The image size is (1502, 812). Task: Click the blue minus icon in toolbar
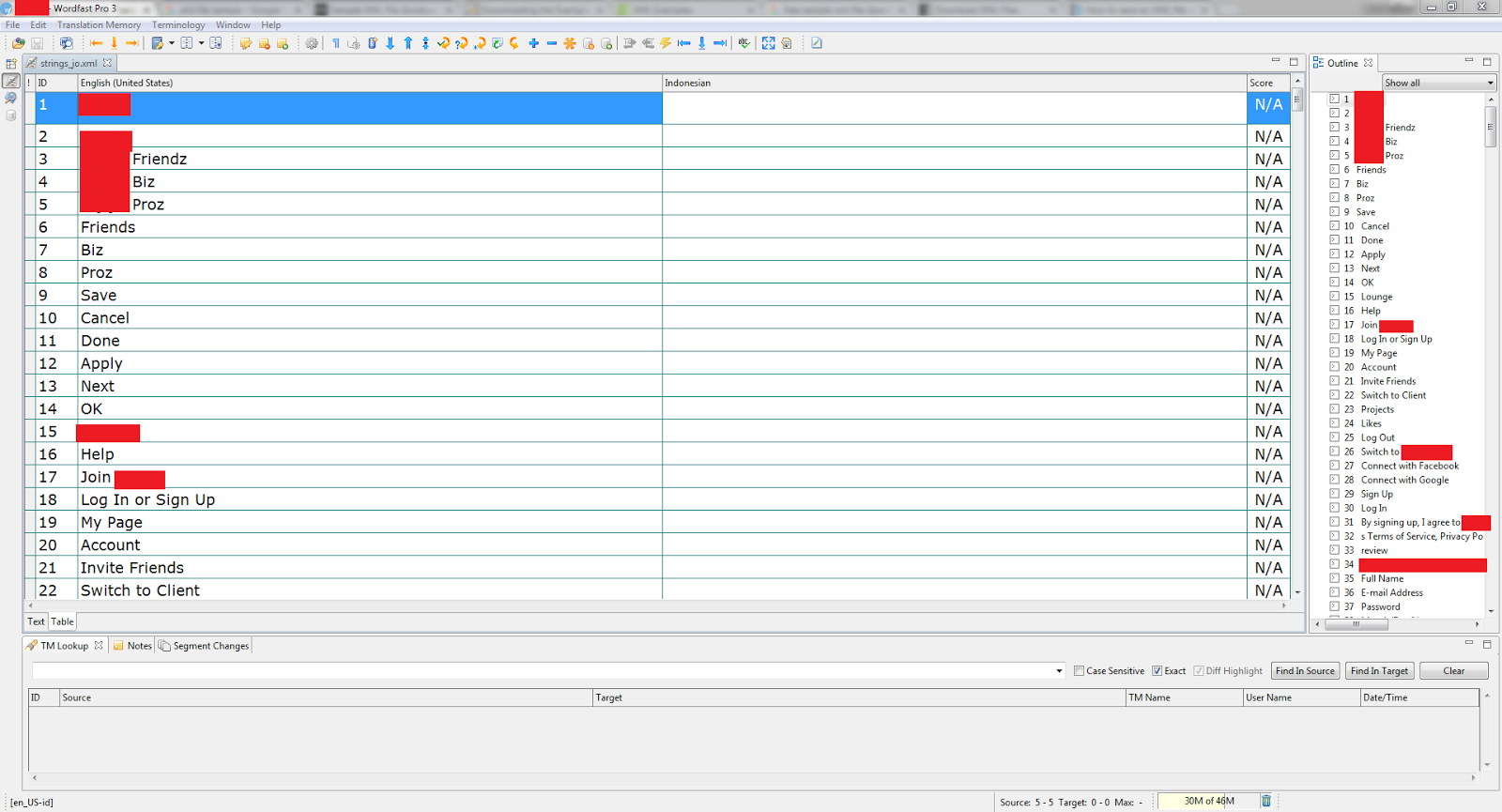[552, 43]
